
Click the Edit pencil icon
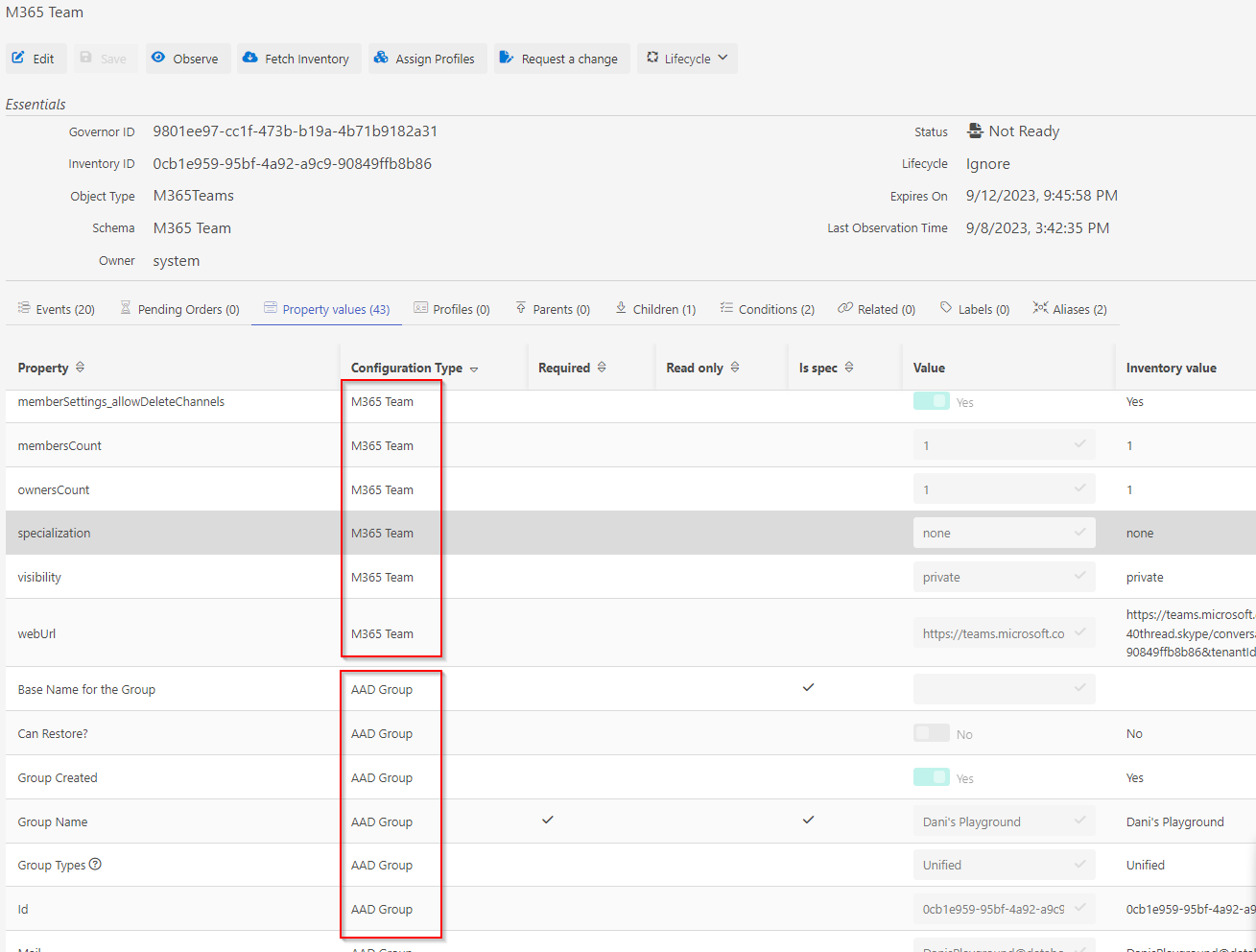tap(18, 58)
